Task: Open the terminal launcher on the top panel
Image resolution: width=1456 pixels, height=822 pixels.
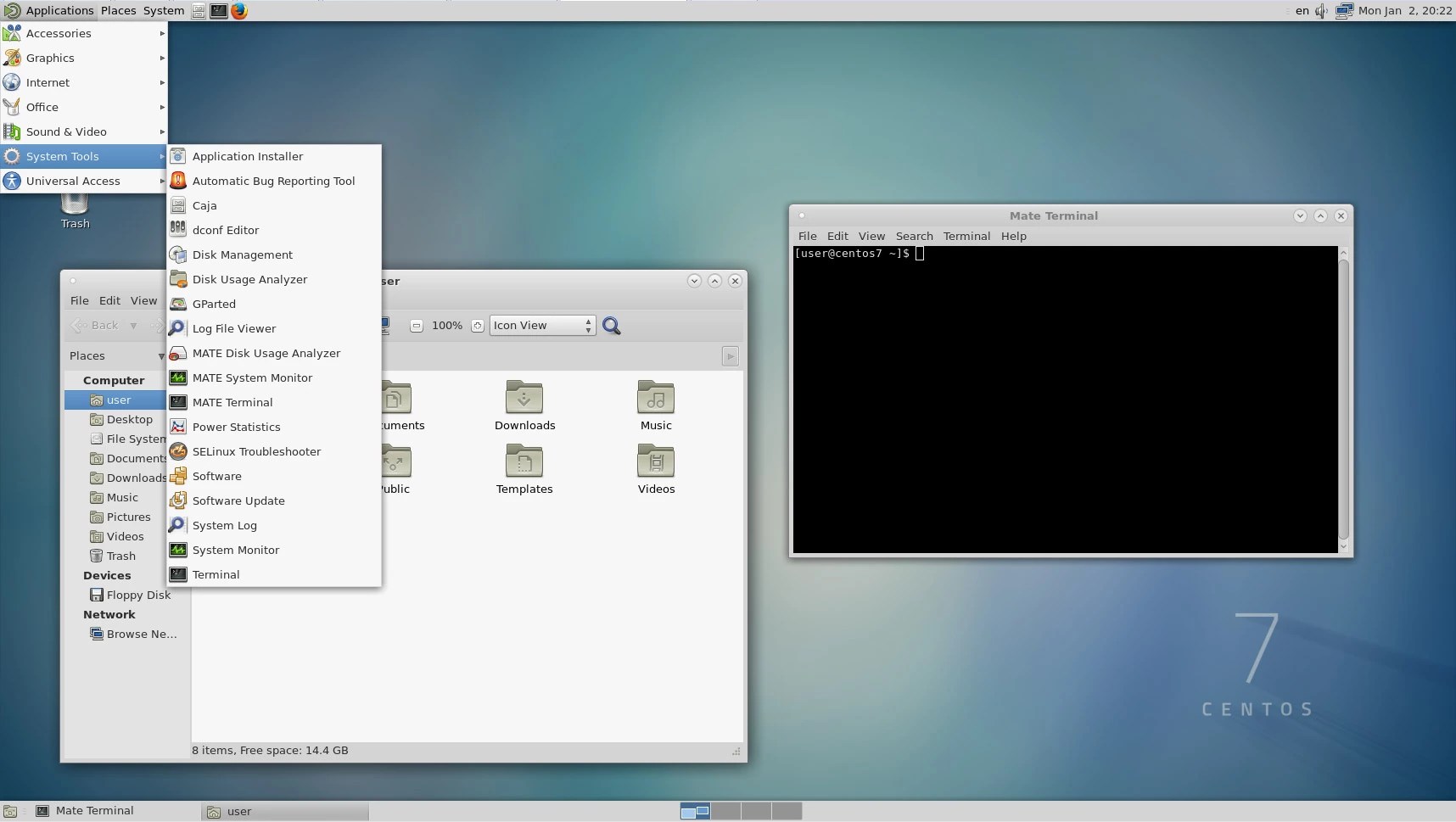Action: 219,11
